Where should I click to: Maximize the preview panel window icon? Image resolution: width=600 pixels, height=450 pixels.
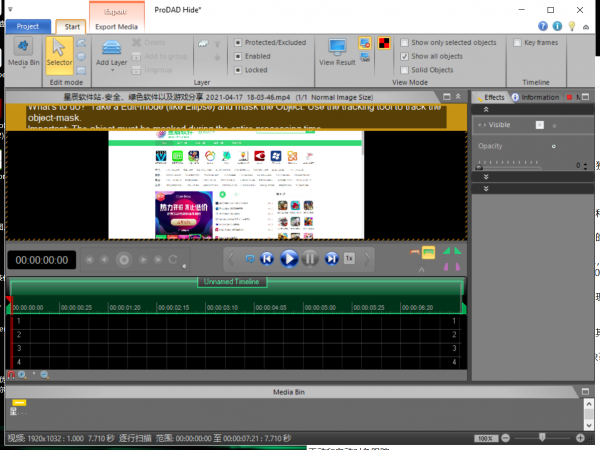pyautogui.click(x=447, y=97)
